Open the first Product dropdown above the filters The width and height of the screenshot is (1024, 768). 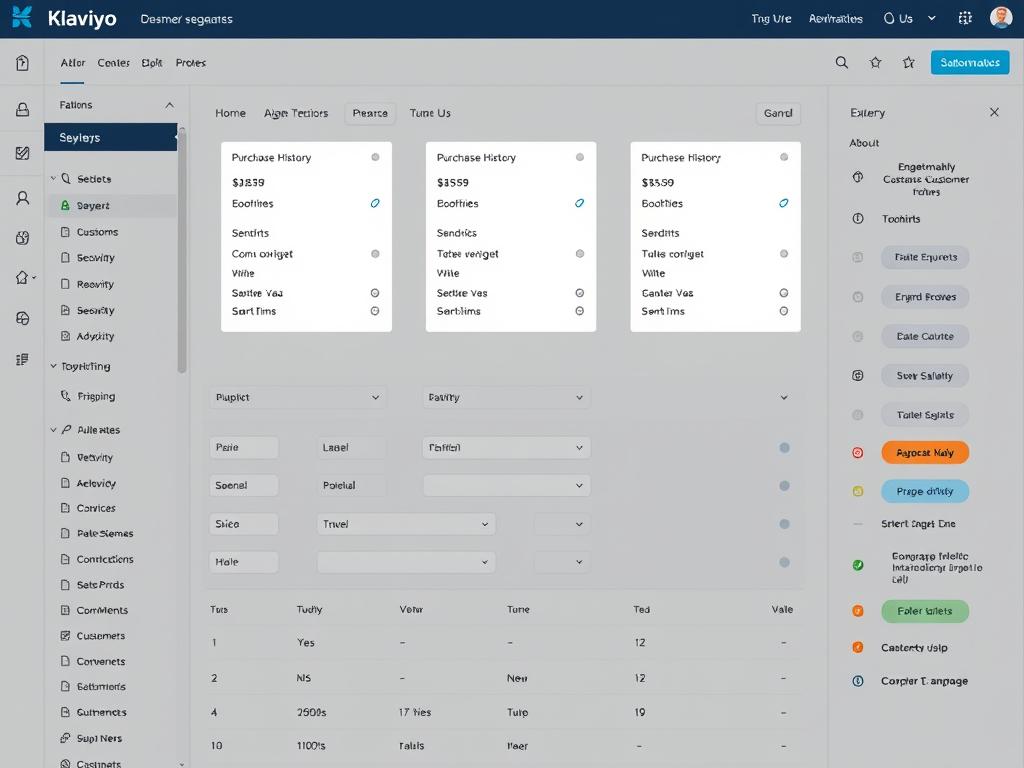tap(296, 397)
